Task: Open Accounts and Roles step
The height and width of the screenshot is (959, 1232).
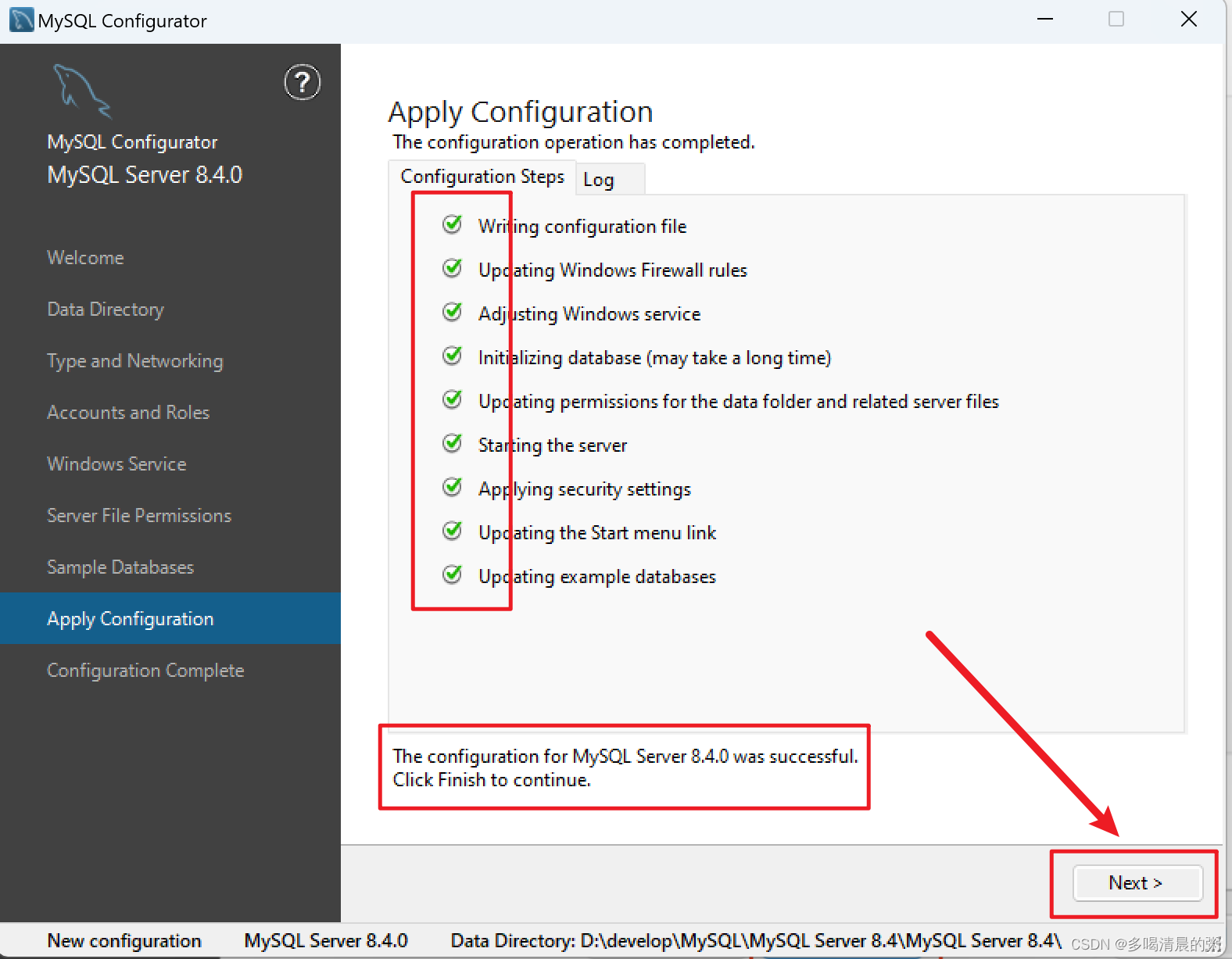Action: [128, 413]
